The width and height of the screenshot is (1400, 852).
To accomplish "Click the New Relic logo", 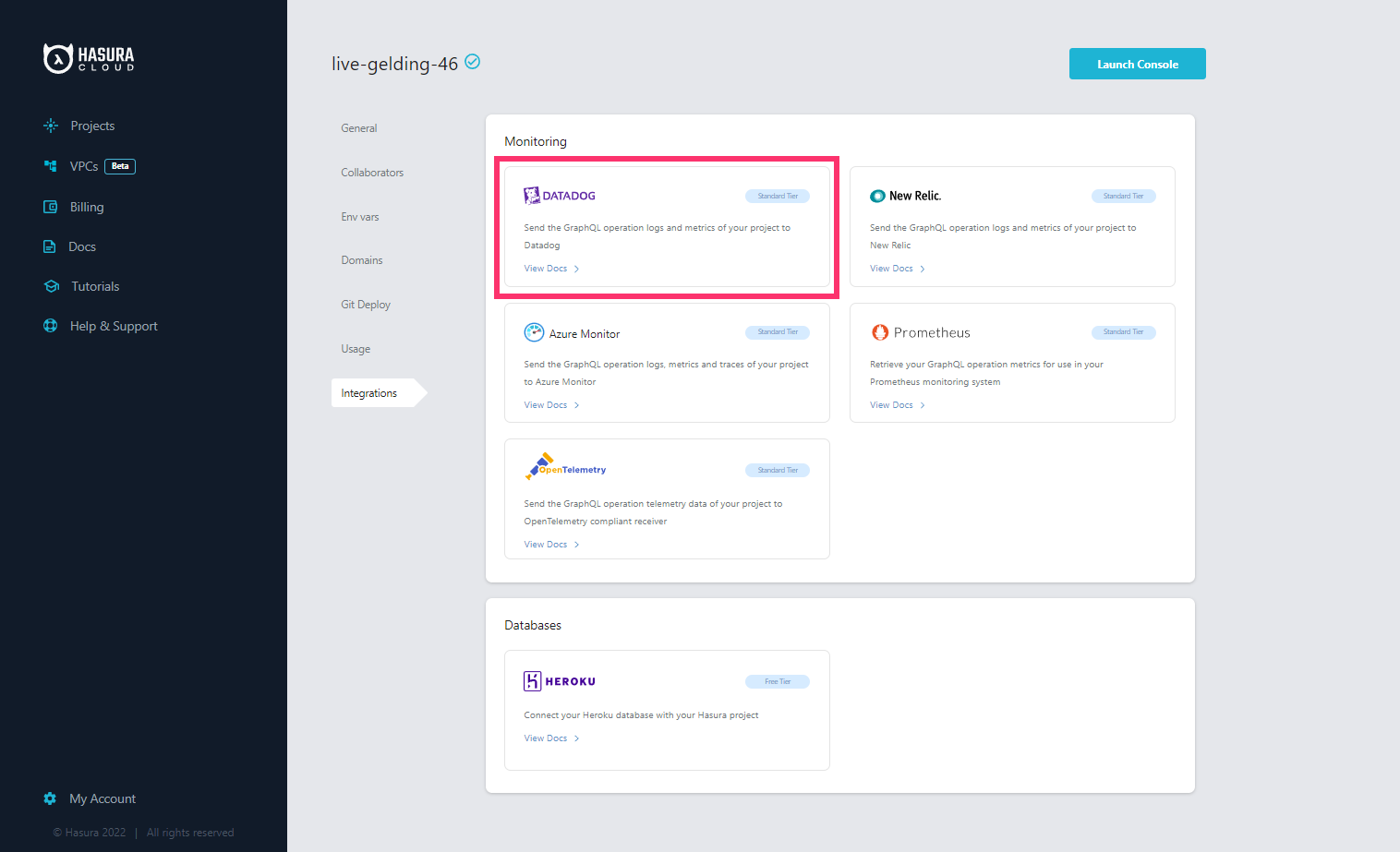I will pos(877,196).
